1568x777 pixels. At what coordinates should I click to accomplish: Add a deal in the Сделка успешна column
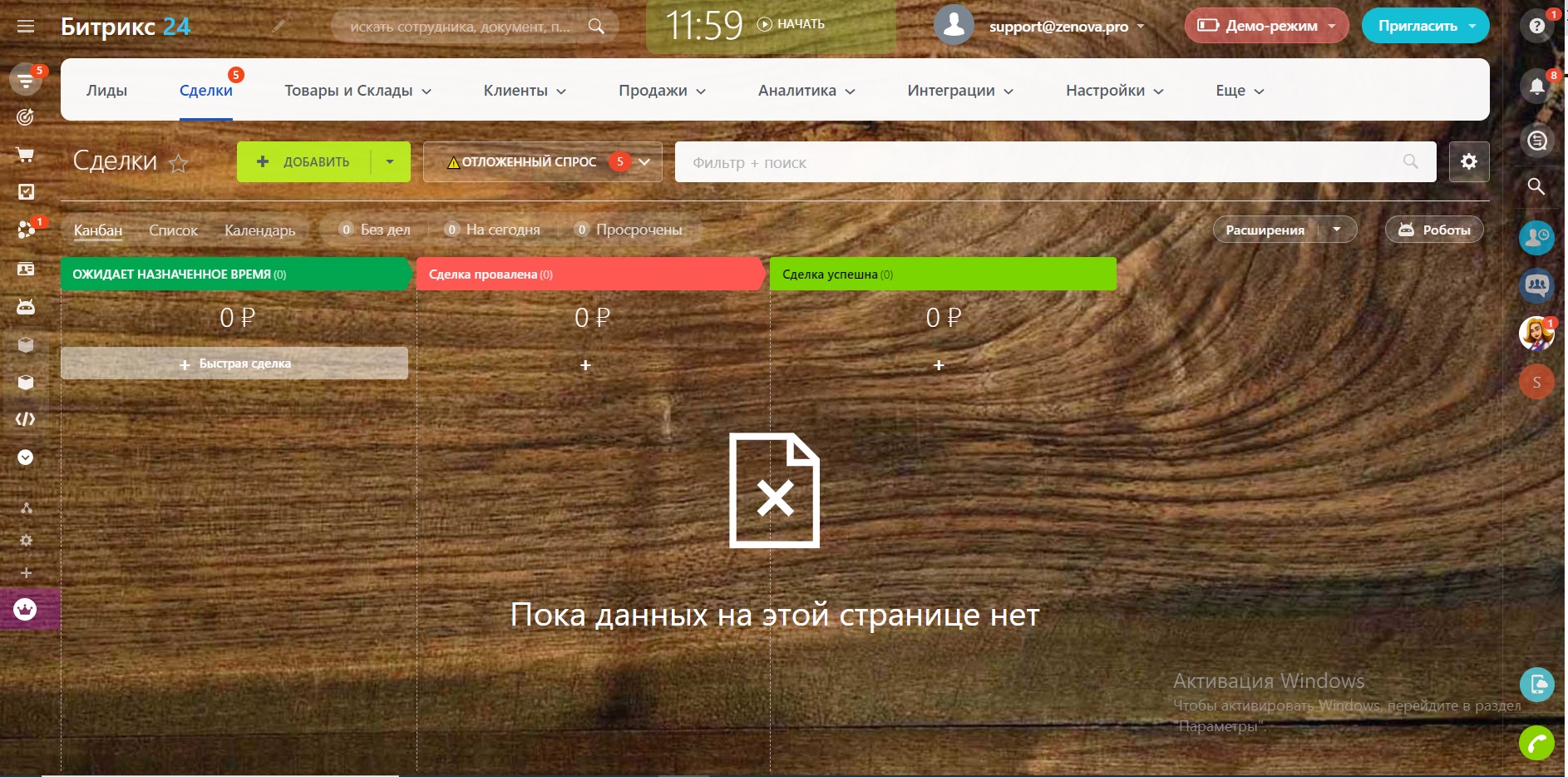(939, 365)
